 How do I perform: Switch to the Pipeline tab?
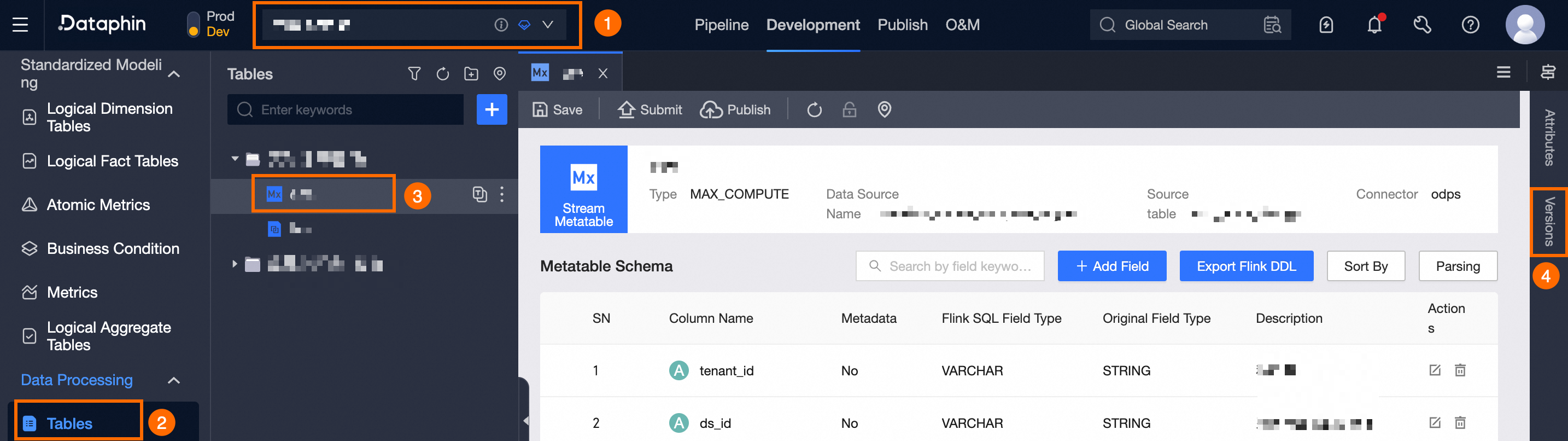tap(721, 25)
